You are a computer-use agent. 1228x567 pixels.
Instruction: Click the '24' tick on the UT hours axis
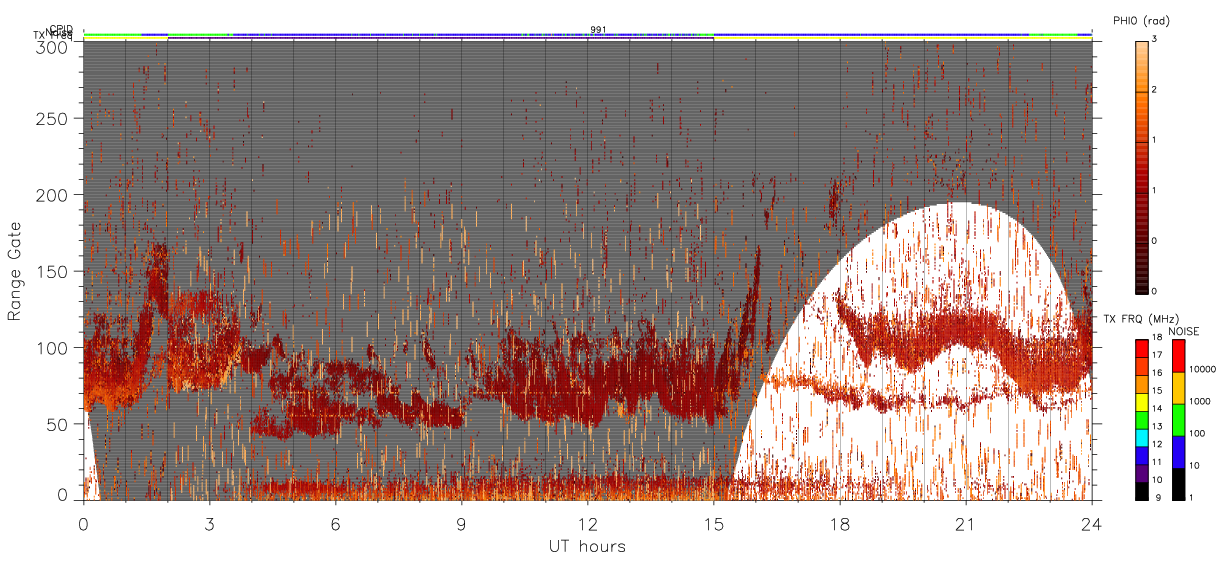tap(1091, 523)
